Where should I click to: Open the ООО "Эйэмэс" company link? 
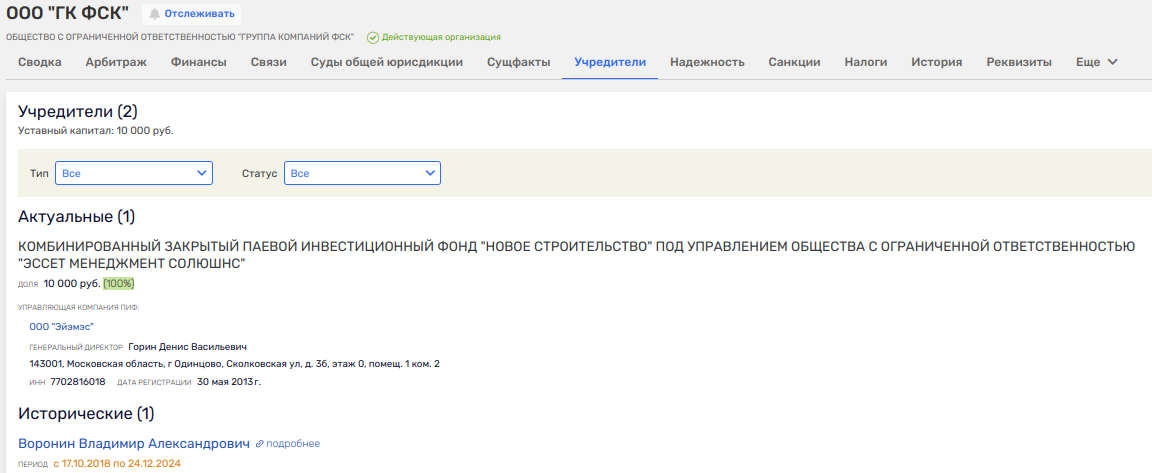click(55, 326)
